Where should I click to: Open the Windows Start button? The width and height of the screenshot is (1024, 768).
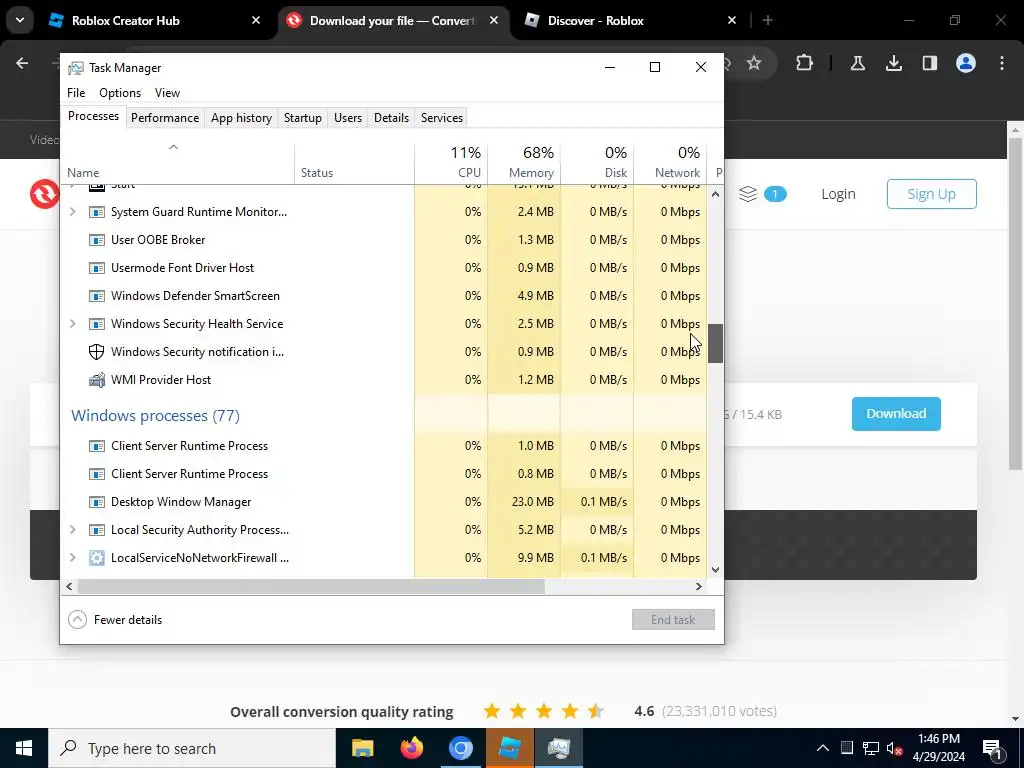click(x=24, y=748)
